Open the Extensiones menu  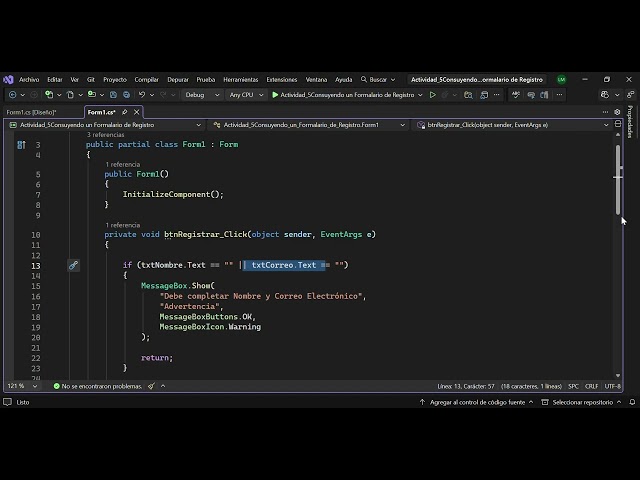click(x=282, y=80)
